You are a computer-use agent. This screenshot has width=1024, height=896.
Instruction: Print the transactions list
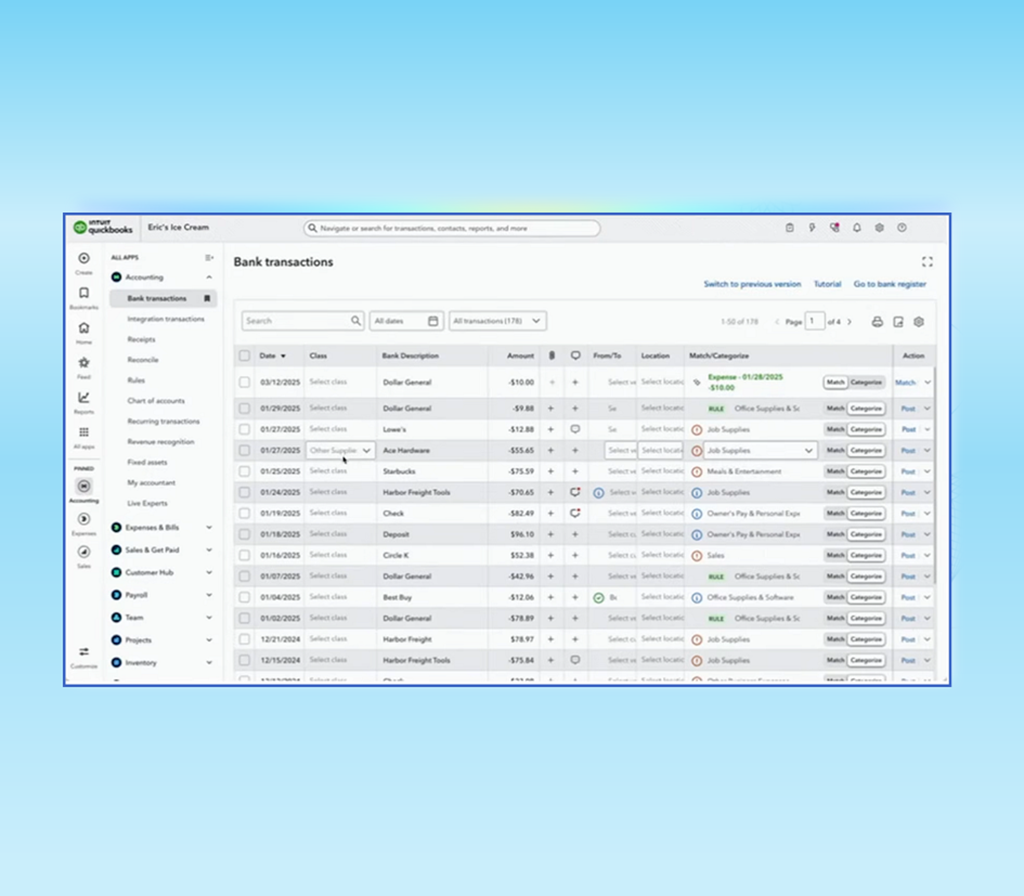coord(877,322)
